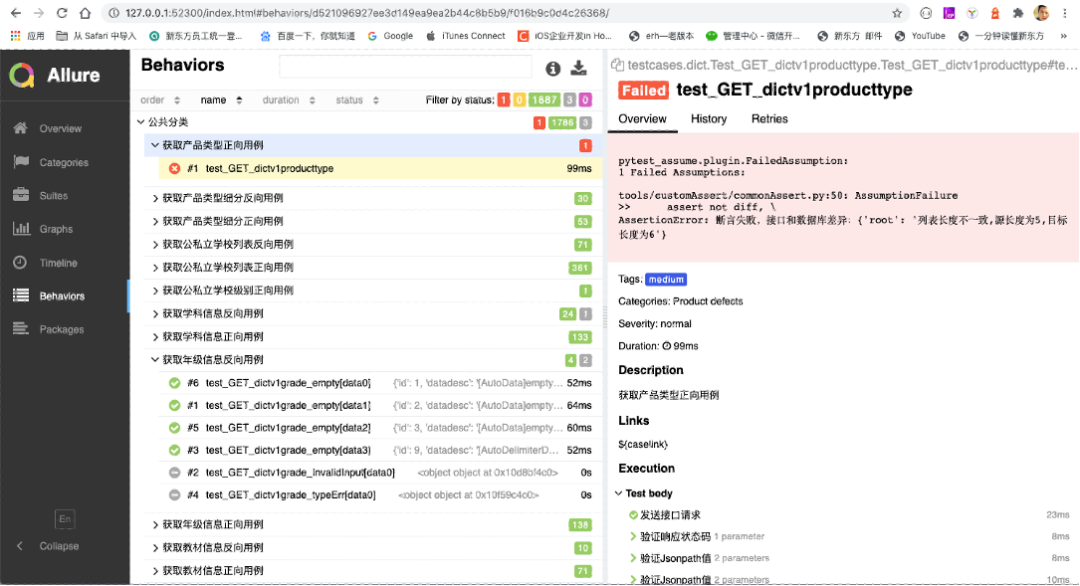Viewport: 1080px width, 586px height.
Task: Sort behaviors by order
Action: pyautogui.click(x=160, y=100)
